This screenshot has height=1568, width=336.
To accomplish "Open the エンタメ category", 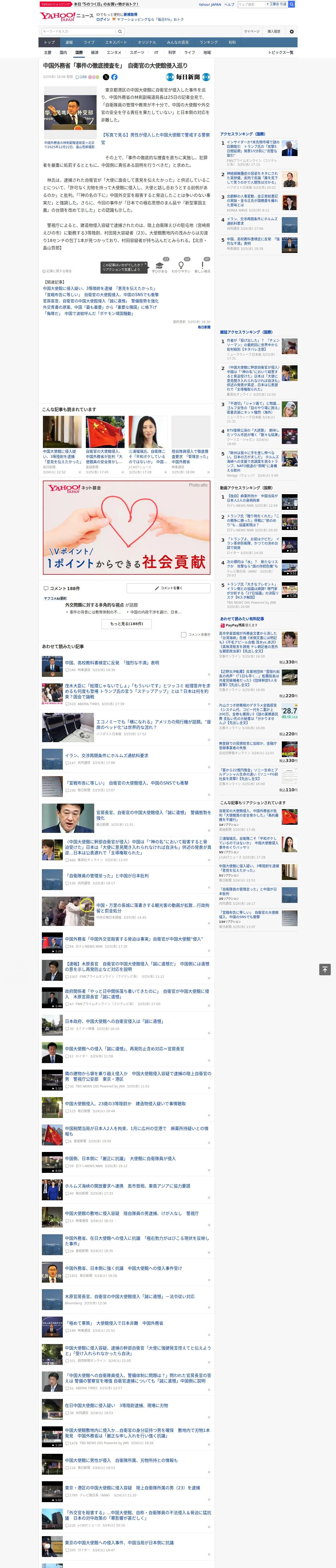I will (114, 52).
